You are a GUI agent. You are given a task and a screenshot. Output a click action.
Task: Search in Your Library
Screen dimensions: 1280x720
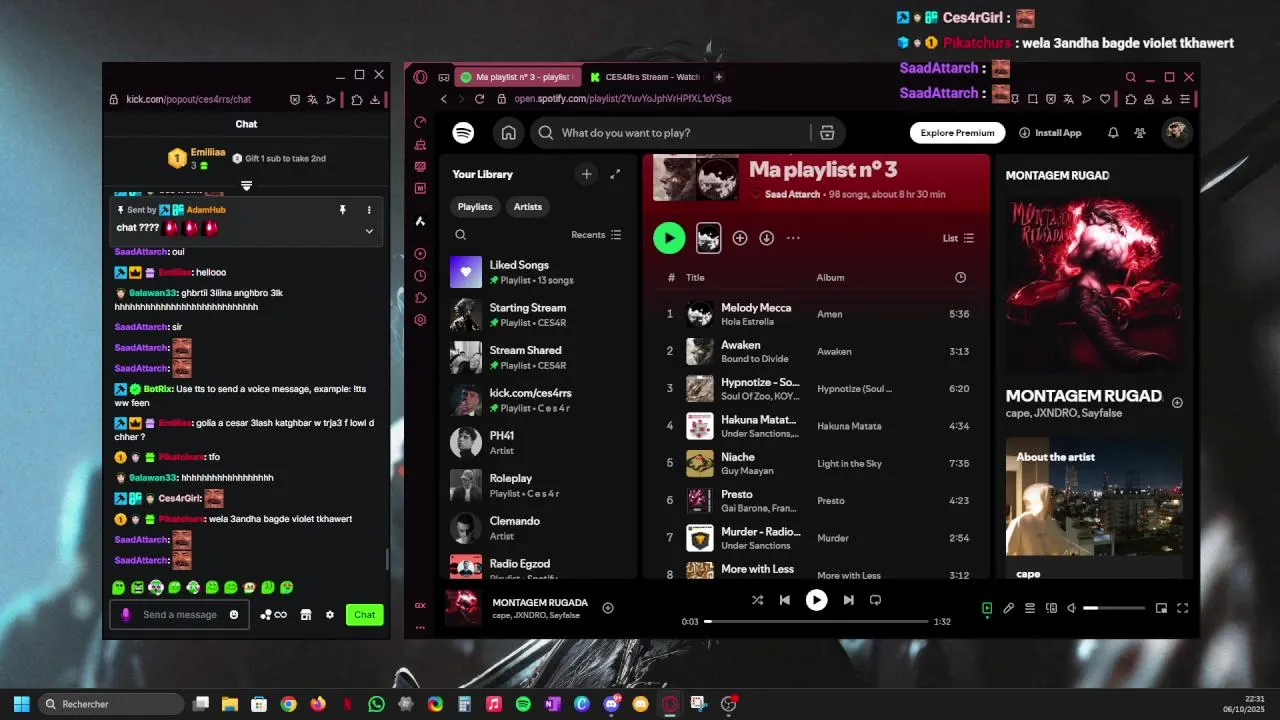click(x=461, y=235)
